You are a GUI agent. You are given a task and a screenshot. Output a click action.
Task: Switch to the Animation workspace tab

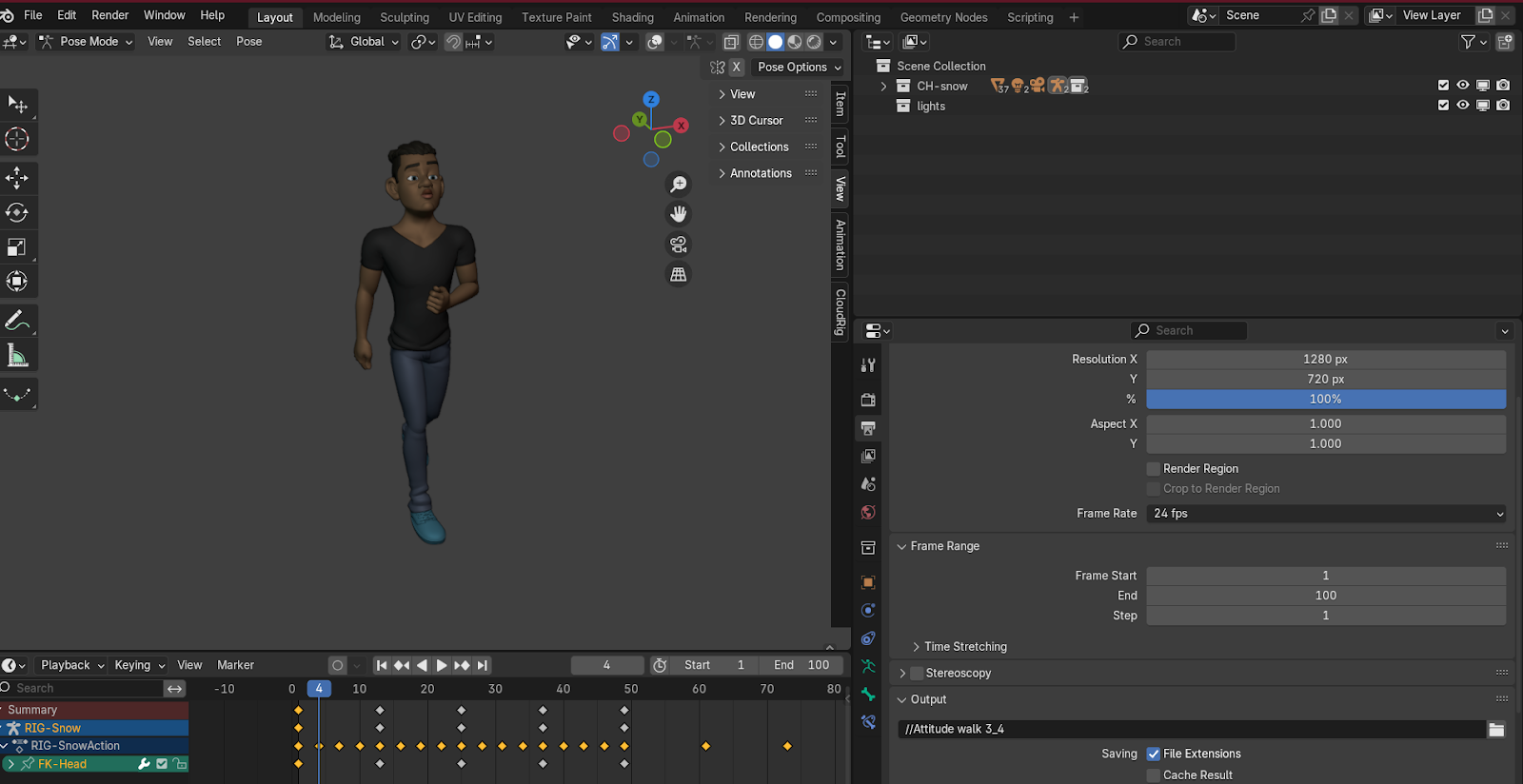click(698, 17)
